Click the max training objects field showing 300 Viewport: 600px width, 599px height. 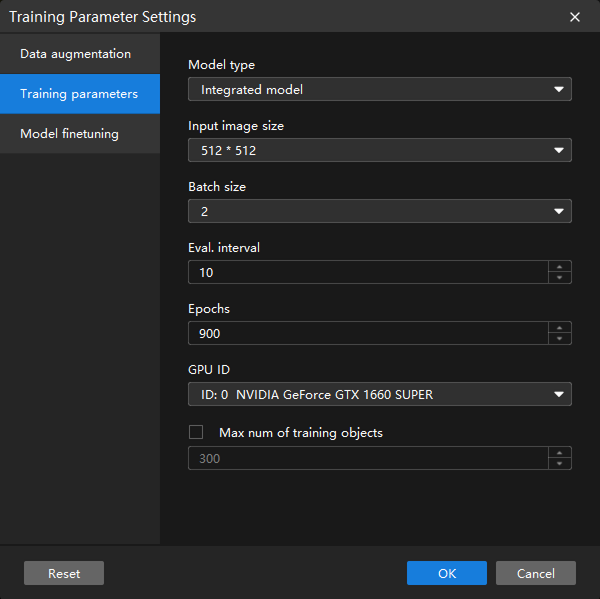pyautogui.click(x=368, y=458)
